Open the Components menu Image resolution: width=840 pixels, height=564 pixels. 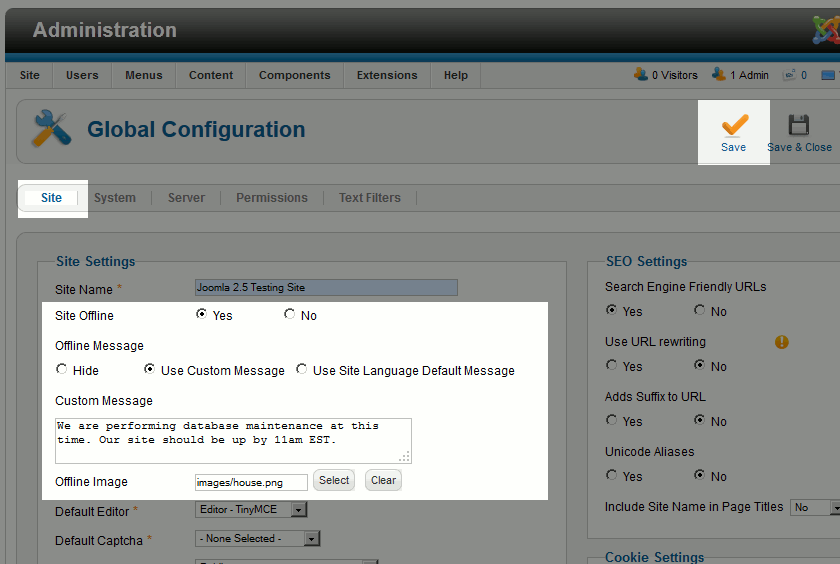[295, 75]
